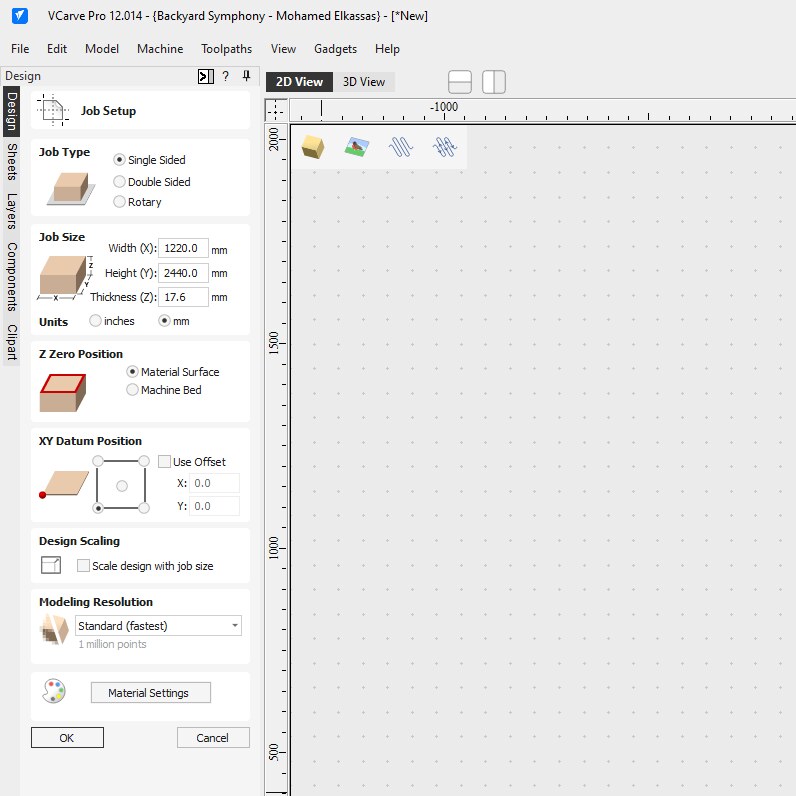
Task: Click the Job Type material block image
Action: 71,188
